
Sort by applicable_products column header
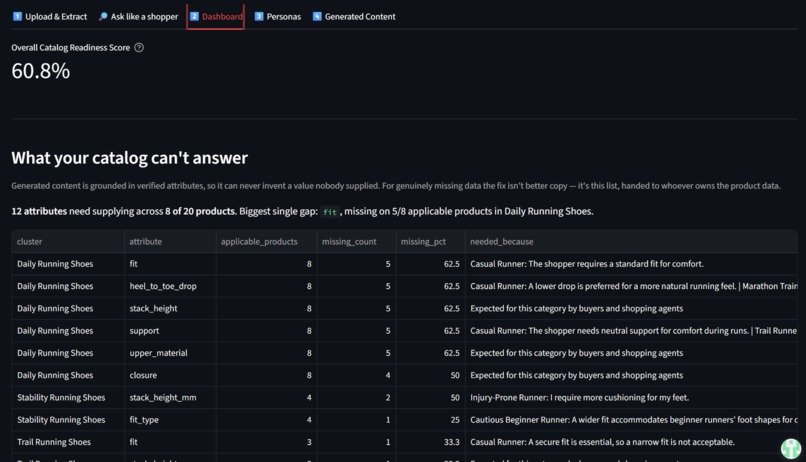click(267, 242)
